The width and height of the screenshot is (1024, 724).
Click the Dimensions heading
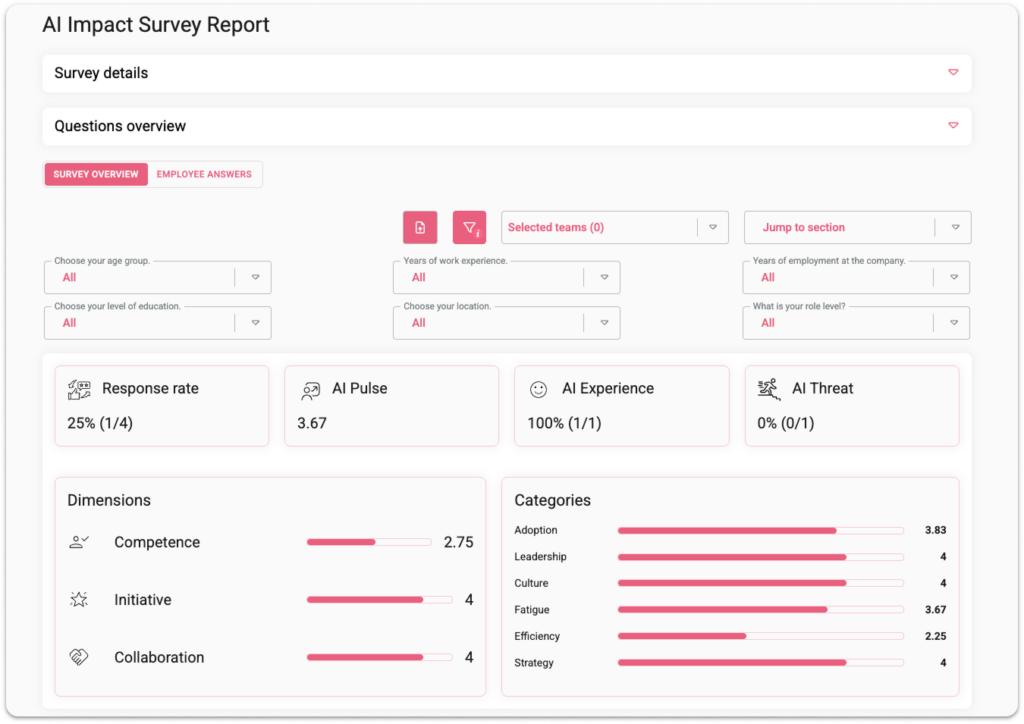tap(109, 500)
